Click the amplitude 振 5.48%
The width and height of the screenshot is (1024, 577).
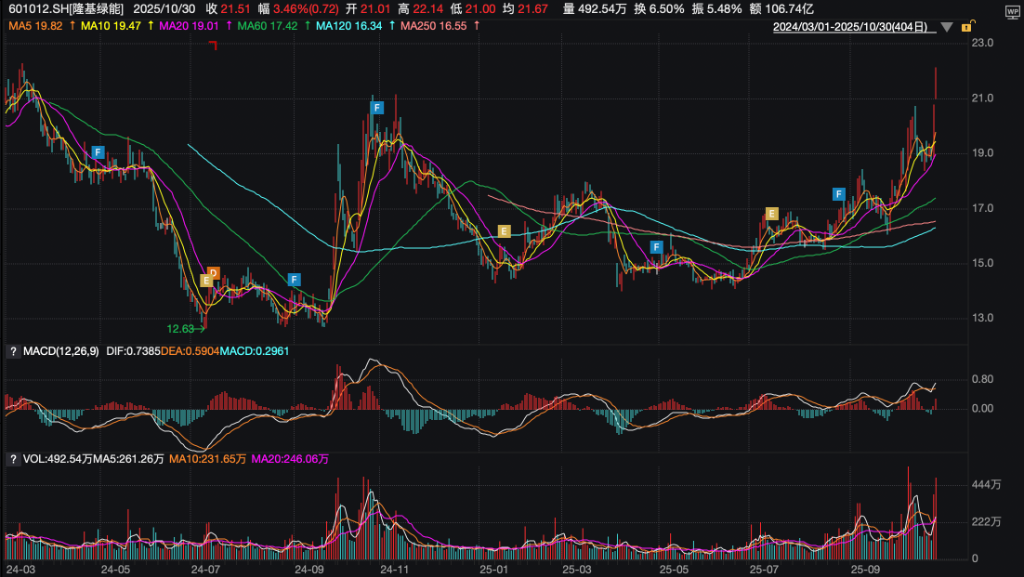pyautogui.click(x=716, y=9)
